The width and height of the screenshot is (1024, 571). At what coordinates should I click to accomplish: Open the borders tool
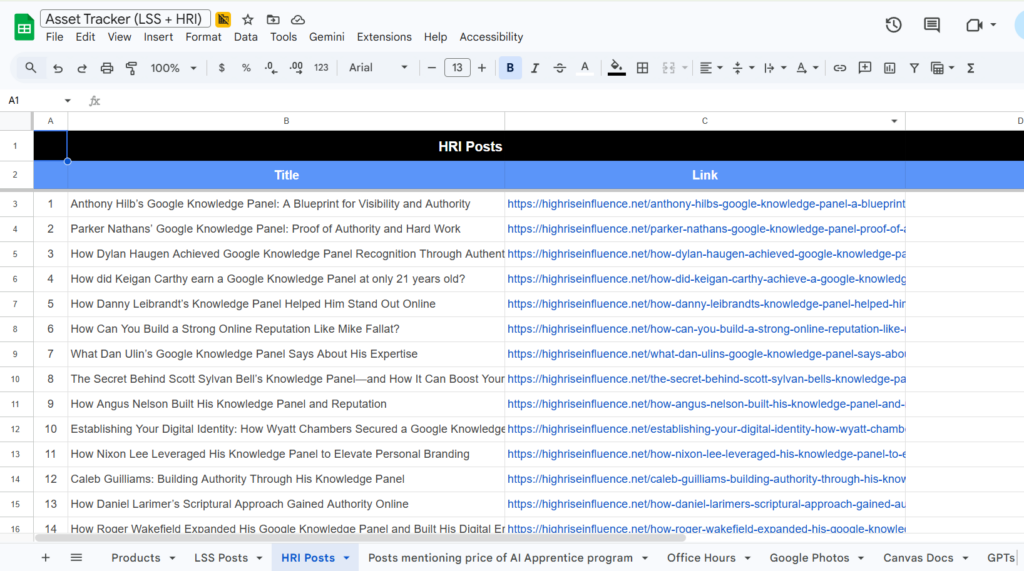click(642, 68)
